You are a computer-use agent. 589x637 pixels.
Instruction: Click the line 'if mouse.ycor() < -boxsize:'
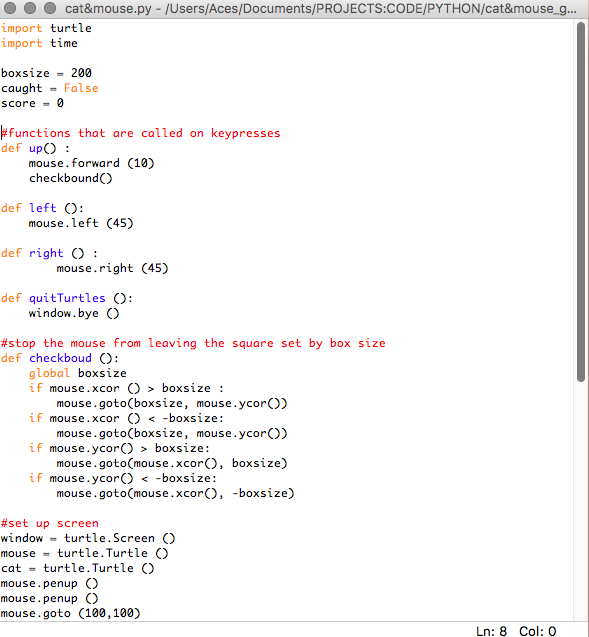[x=123, y=478]
